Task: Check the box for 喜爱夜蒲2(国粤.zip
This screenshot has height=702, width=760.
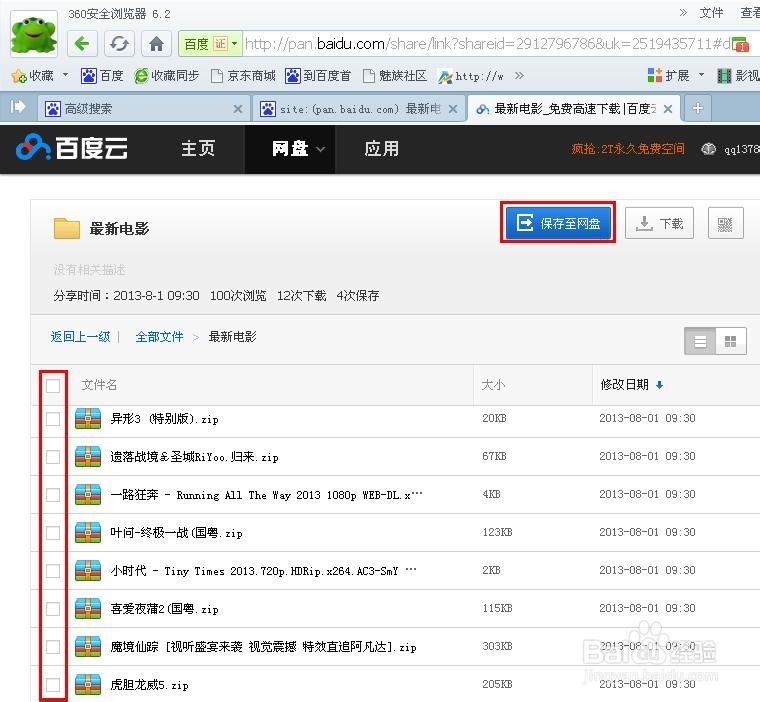Action: [53, 609]
